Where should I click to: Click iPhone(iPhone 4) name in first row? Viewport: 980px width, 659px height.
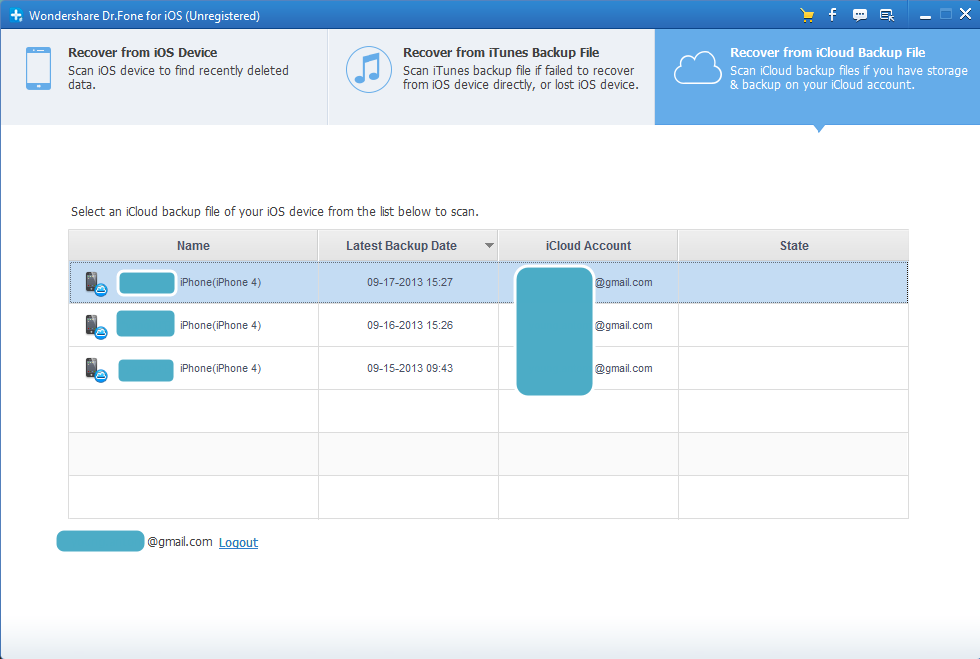click(221, 282)
